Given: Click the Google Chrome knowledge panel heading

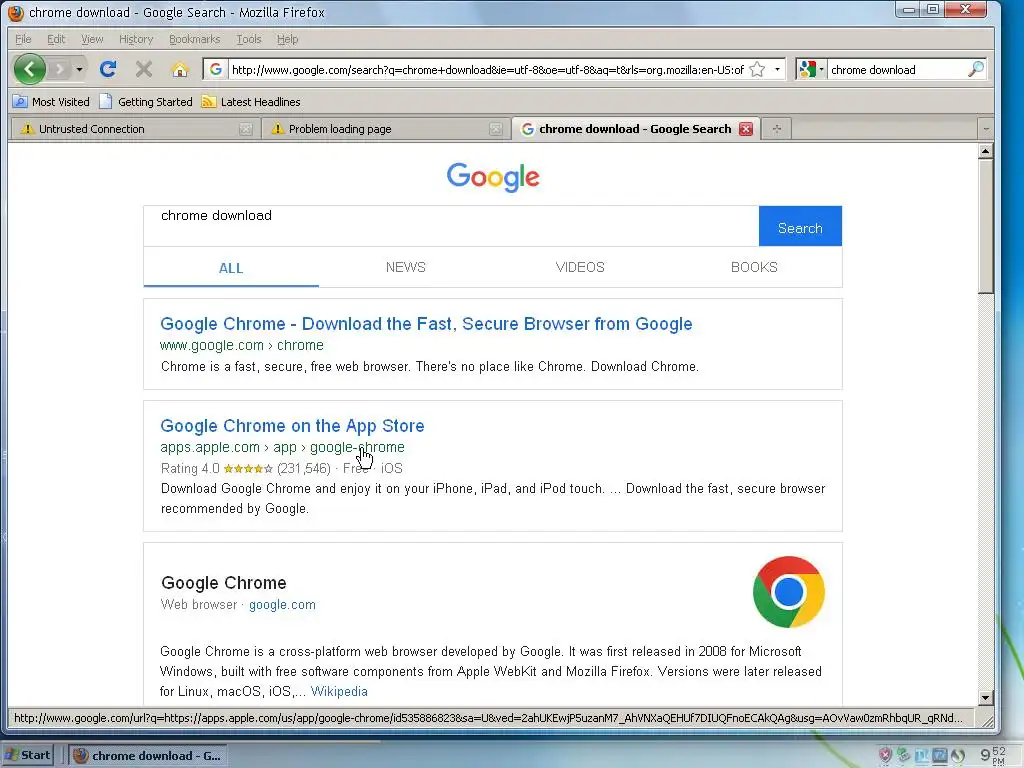Looking at the screenshot, I should [223, 583].
